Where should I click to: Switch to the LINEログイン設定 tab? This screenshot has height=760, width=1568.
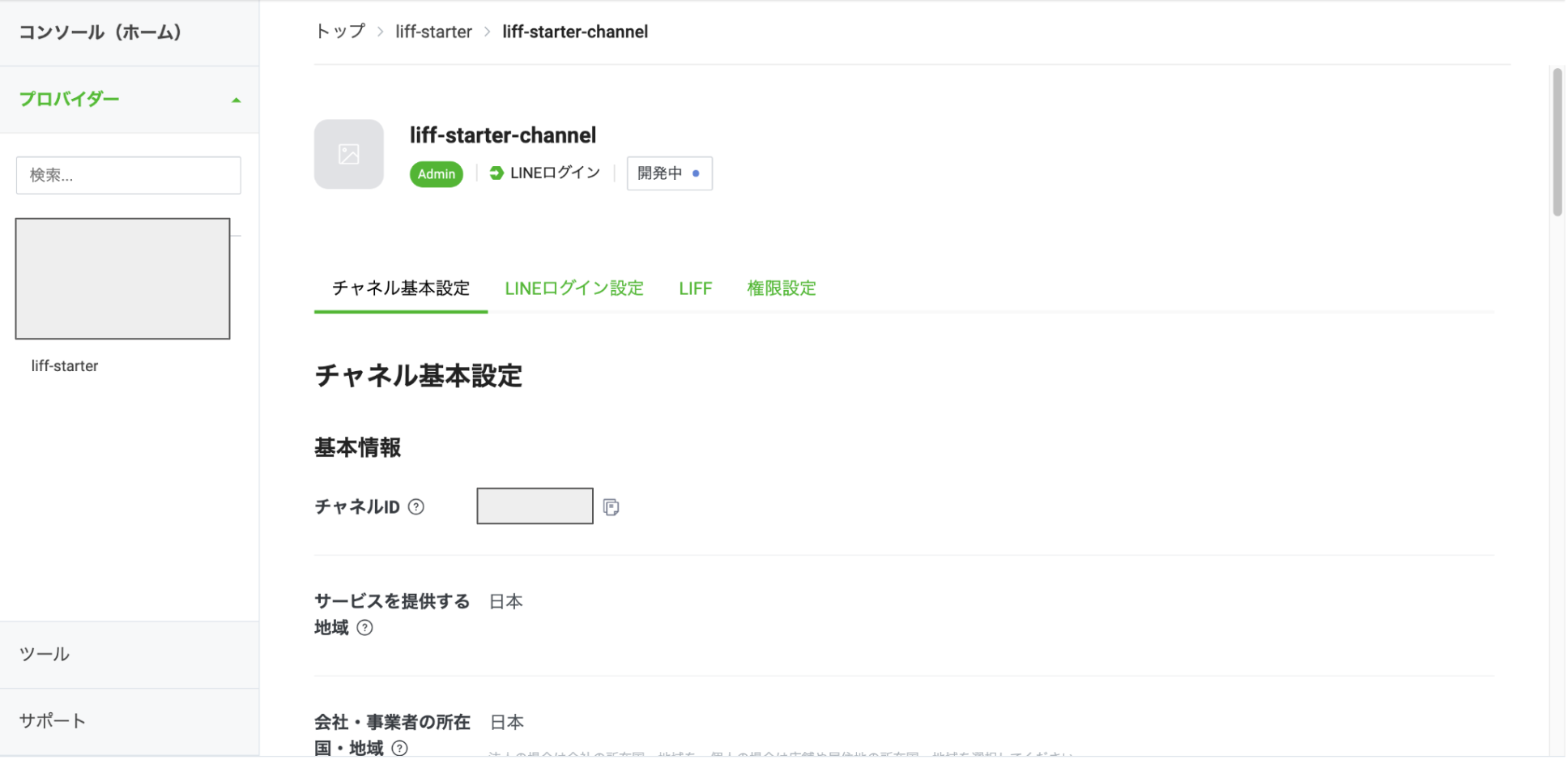pyautogui.click(x=573, y=288)
